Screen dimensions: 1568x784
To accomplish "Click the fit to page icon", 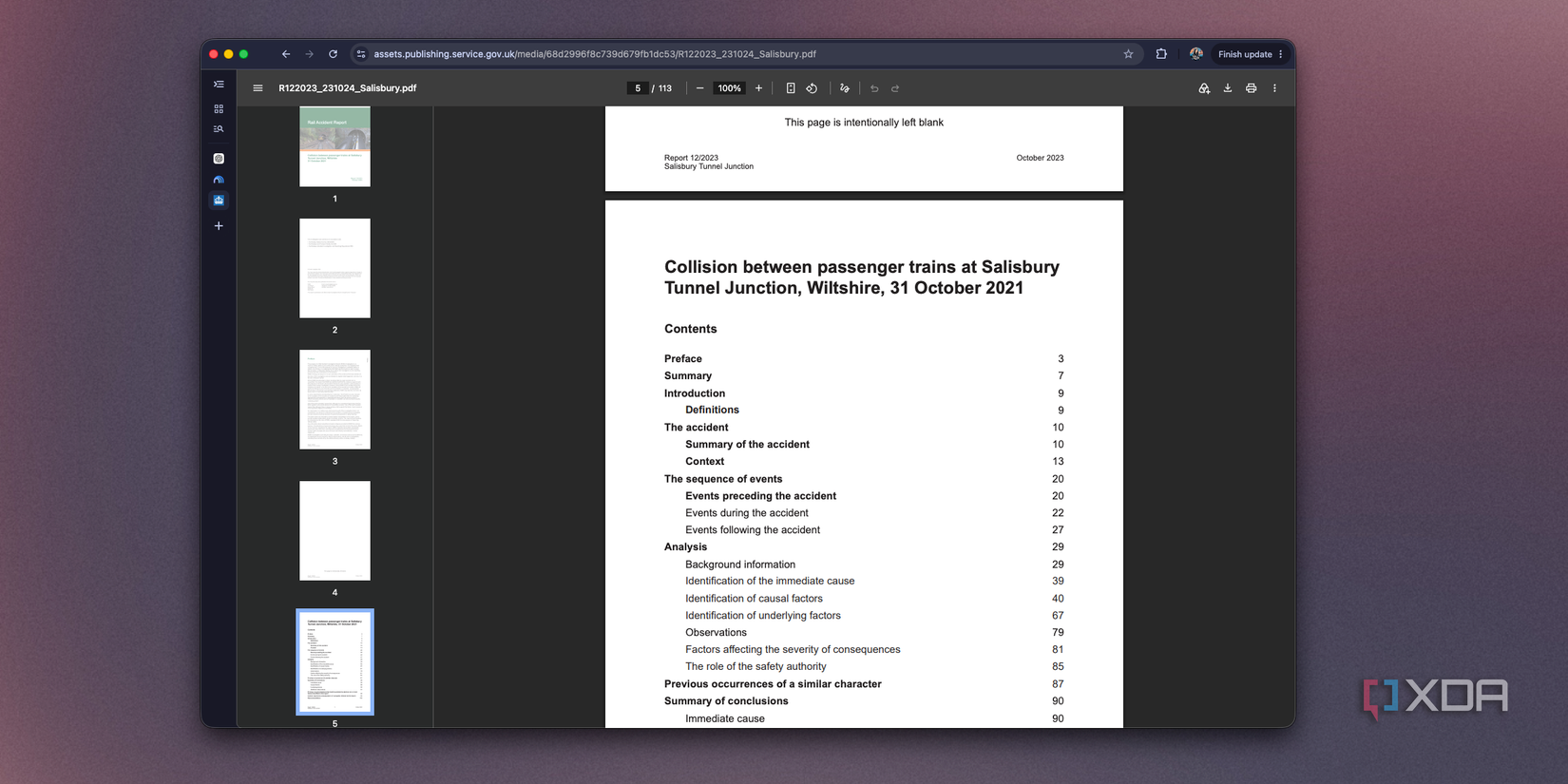I will [791, 88].
